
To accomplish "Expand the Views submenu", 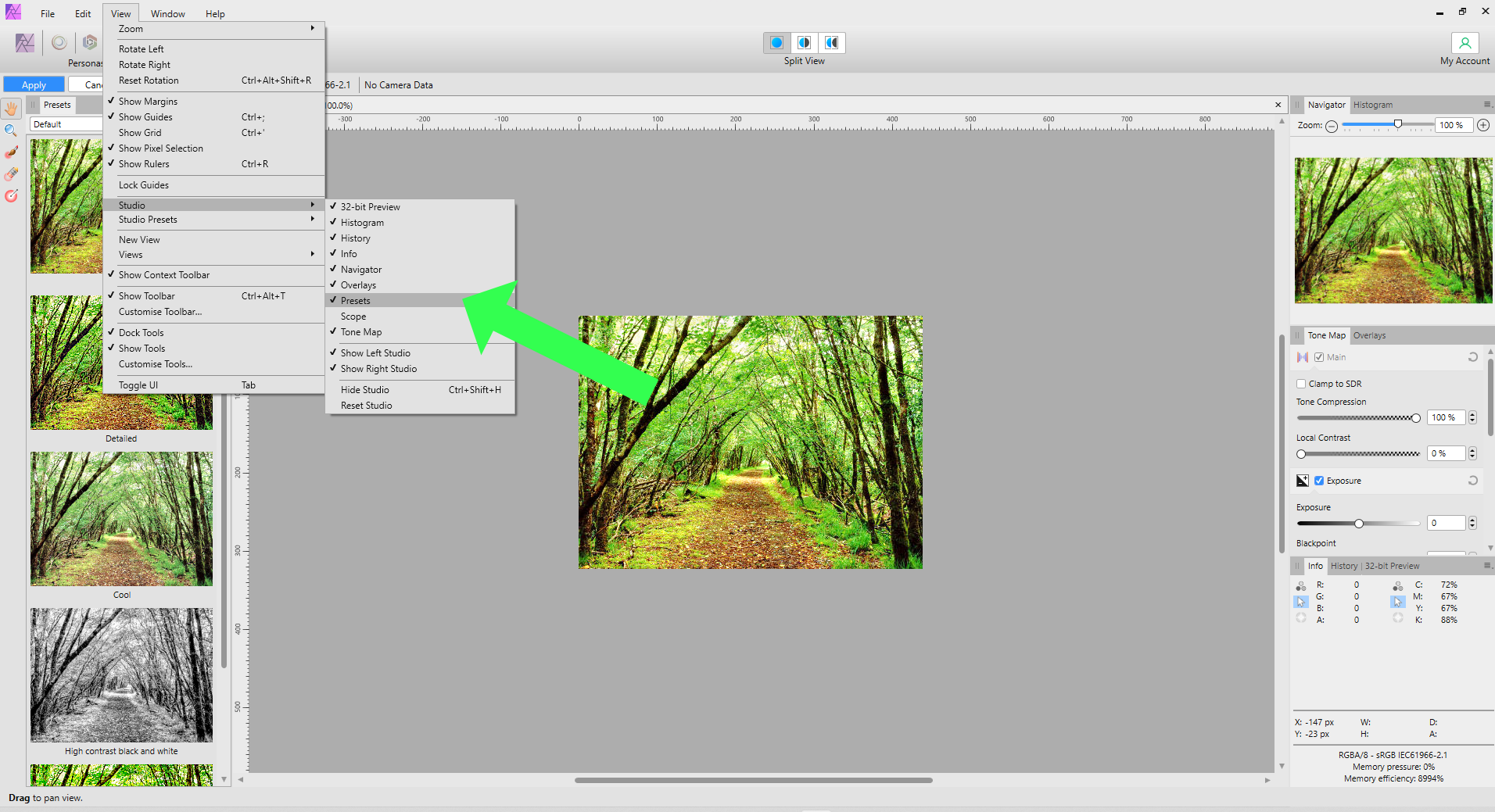I will pos(213,255).
